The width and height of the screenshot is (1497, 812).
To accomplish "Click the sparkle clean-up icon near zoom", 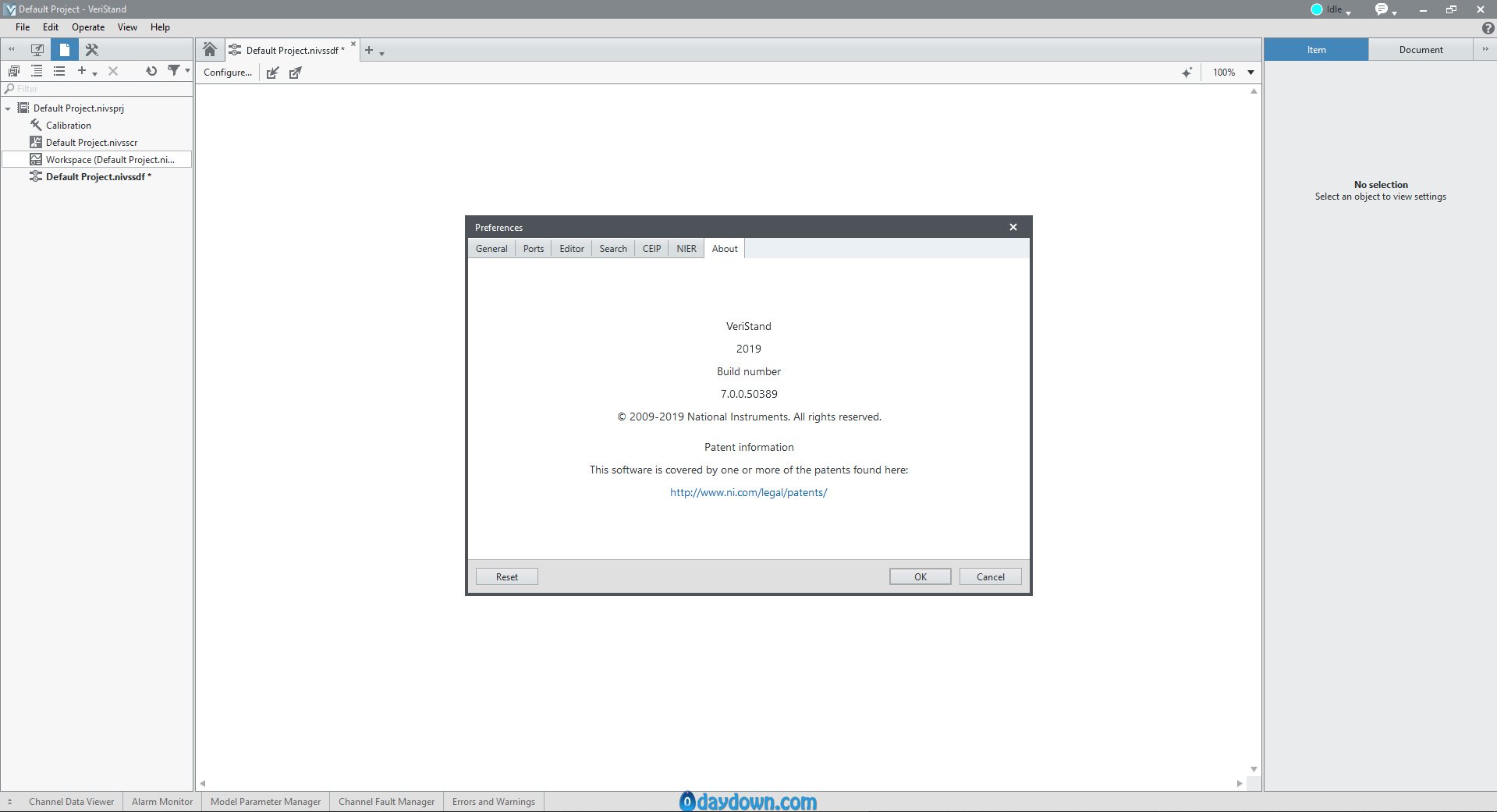I will [1187, 73].
